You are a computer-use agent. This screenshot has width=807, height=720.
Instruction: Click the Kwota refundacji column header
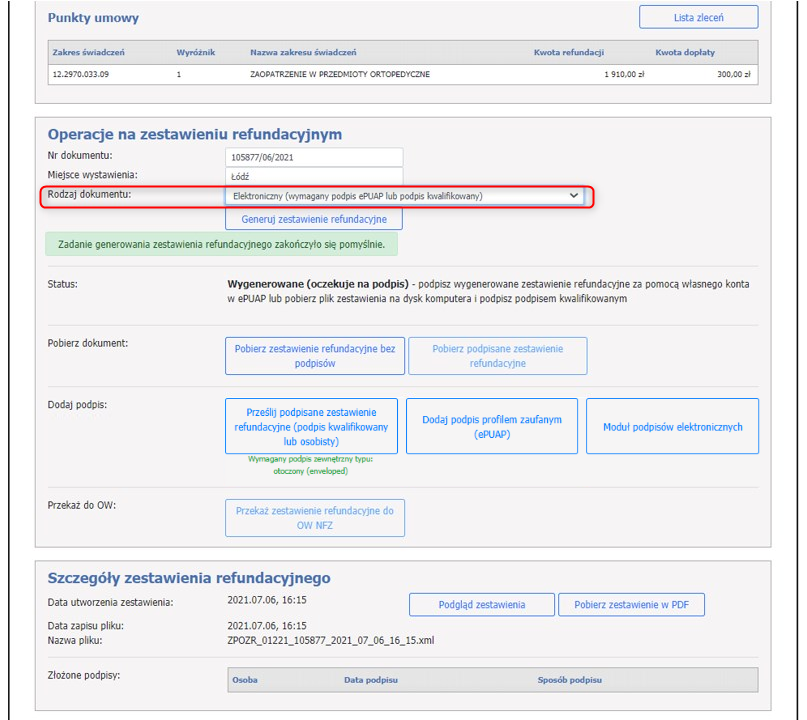click(566, 52)
